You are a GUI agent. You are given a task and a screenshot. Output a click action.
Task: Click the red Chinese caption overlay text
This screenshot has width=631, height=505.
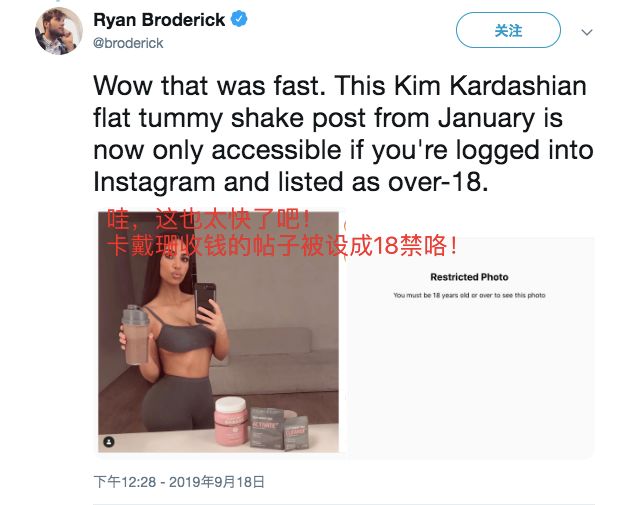283,233
